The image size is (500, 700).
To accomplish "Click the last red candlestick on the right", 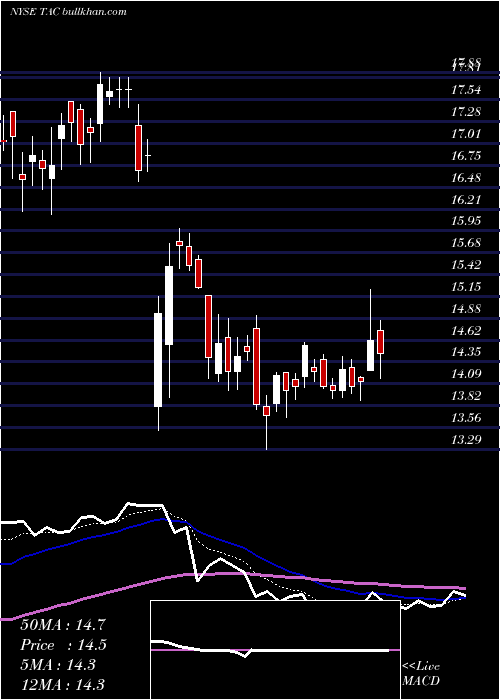I will 380,342.
